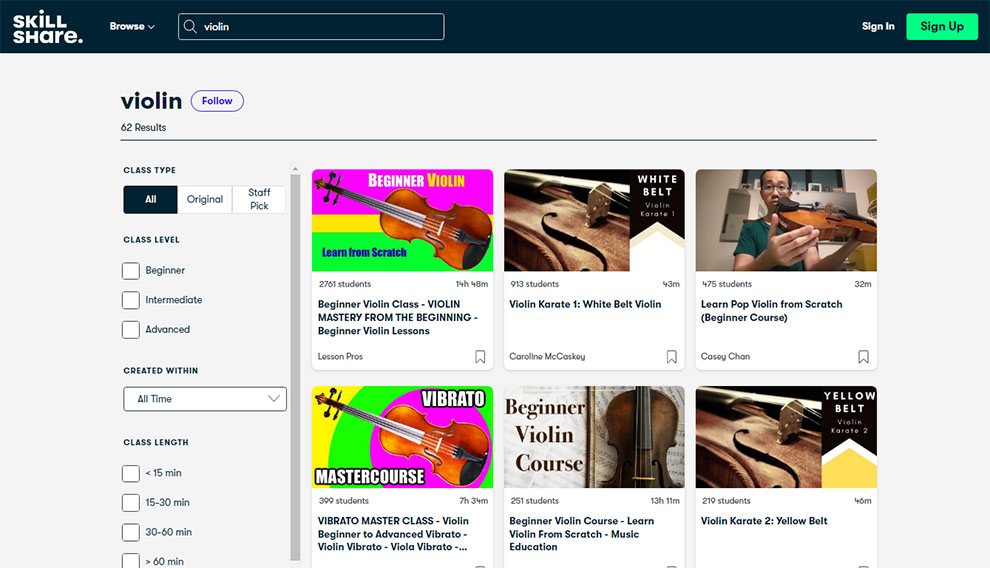Open Violin Karate 1: White Belt Violin title
This screenshot has width=990, height=568.
click(585, 304)
